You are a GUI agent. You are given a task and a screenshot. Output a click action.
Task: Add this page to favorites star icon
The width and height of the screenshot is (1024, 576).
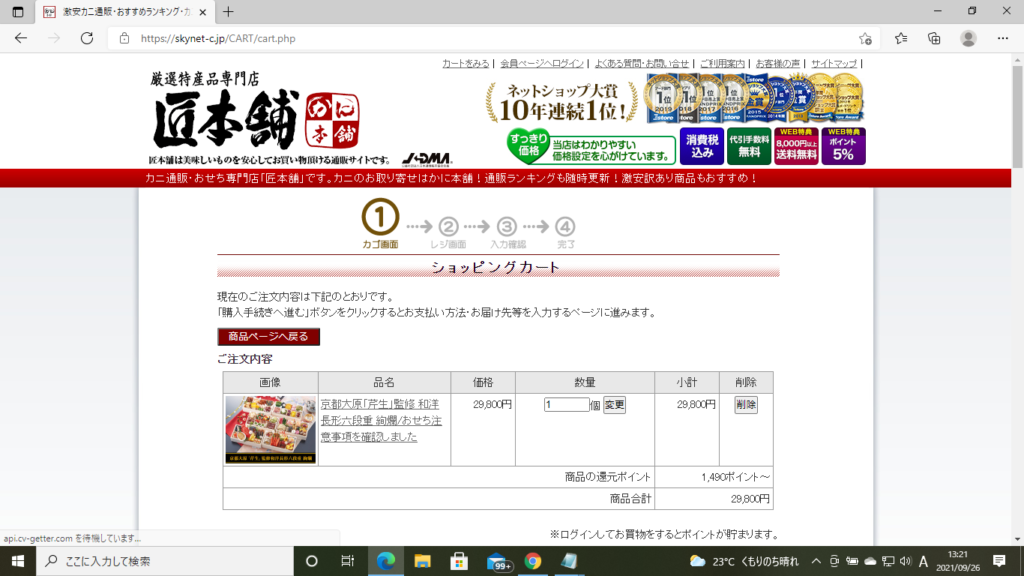click(x=865, y=39)
